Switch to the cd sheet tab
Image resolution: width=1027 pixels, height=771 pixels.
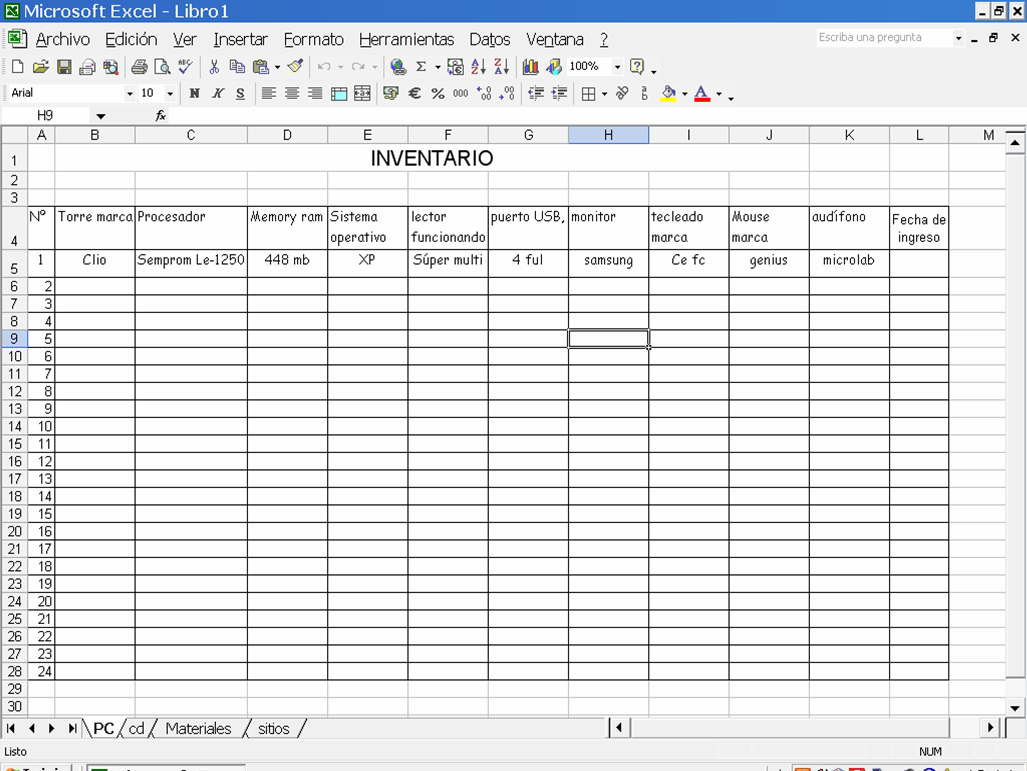[x=136, y=728]
